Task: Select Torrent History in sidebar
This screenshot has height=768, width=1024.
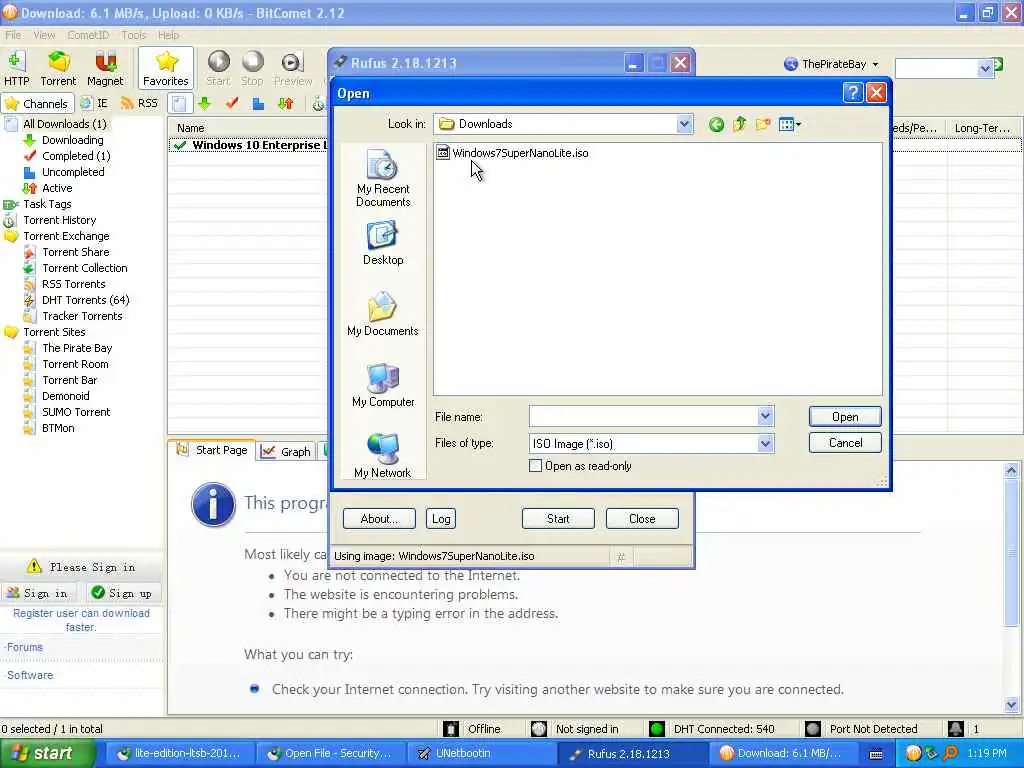Action: (59, 220)
